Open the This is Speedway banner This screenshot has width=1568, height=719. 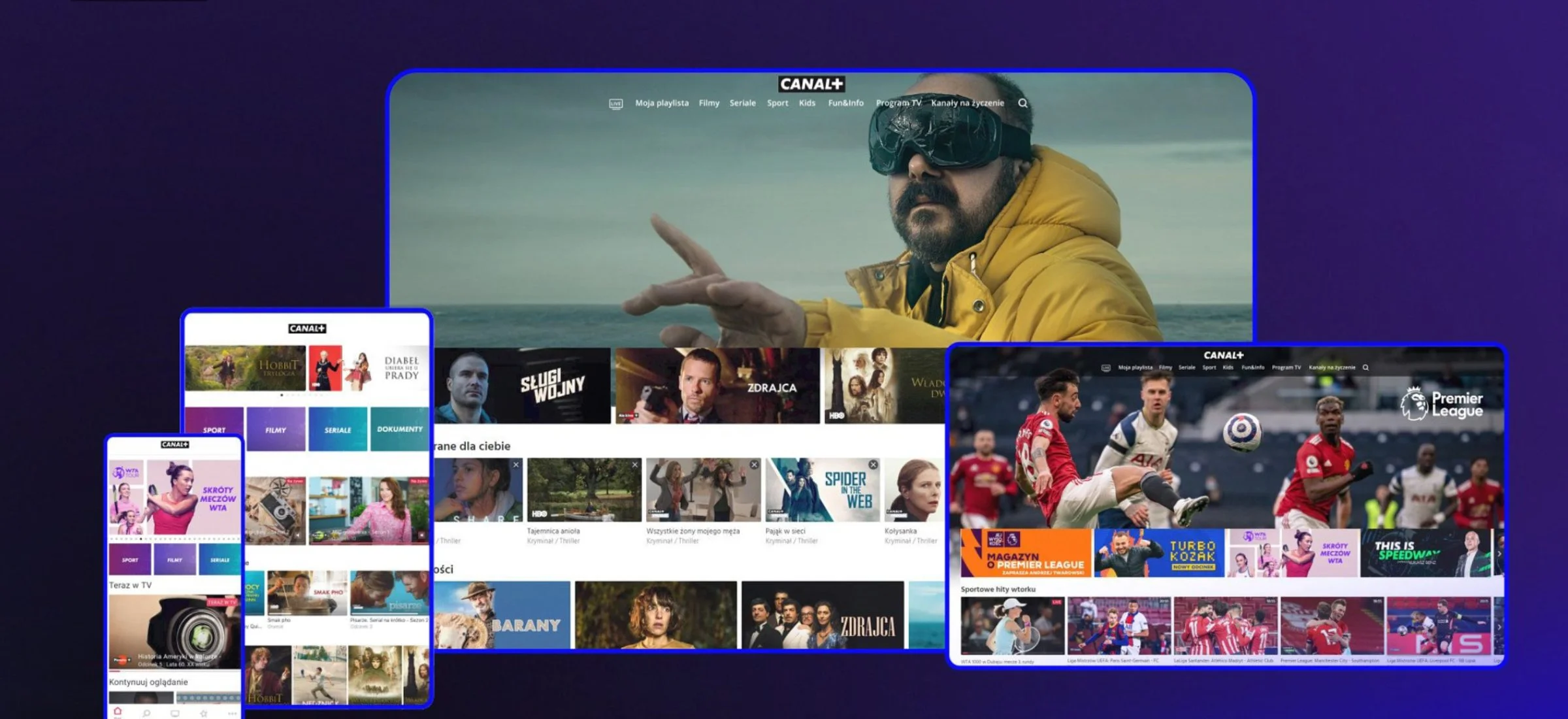point(1426,553)
